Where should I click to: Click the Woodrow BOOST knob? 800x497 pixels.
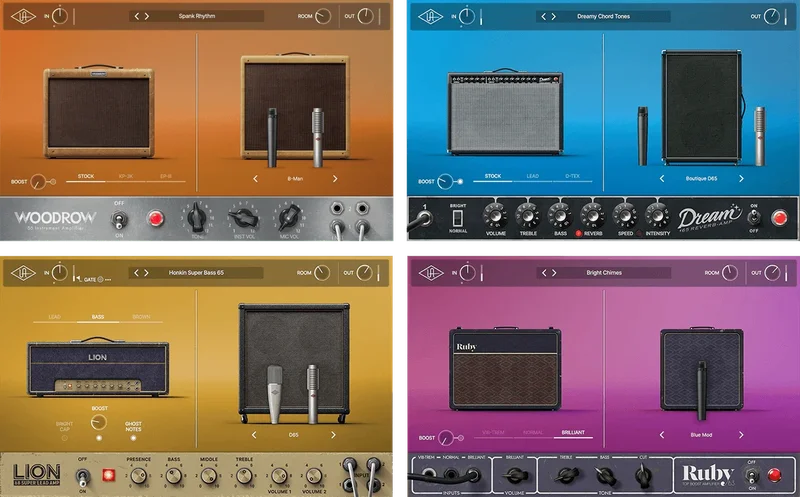(x=38, y=182)
